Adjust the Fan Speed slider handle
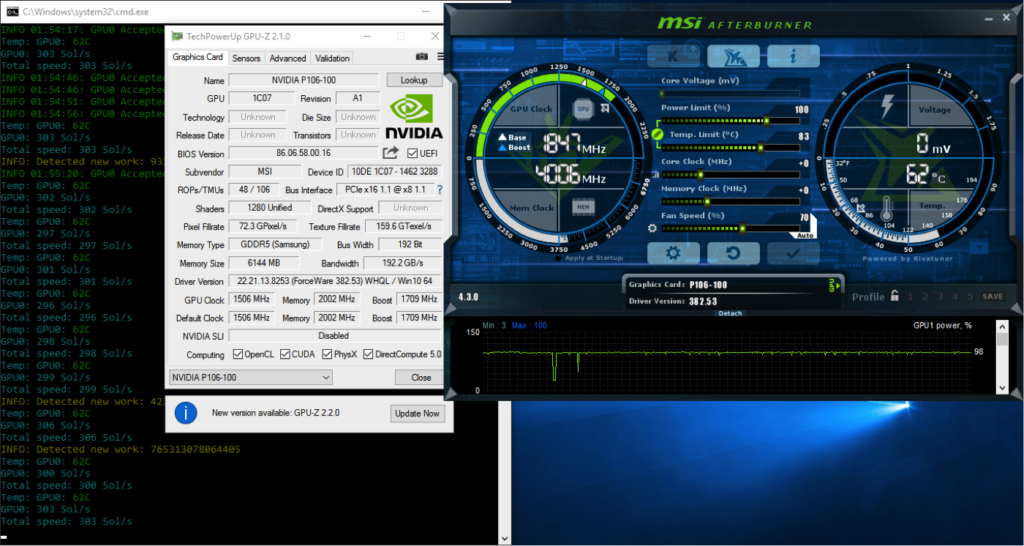This screenshot has height=546, width=1024. tap(743, 229)
